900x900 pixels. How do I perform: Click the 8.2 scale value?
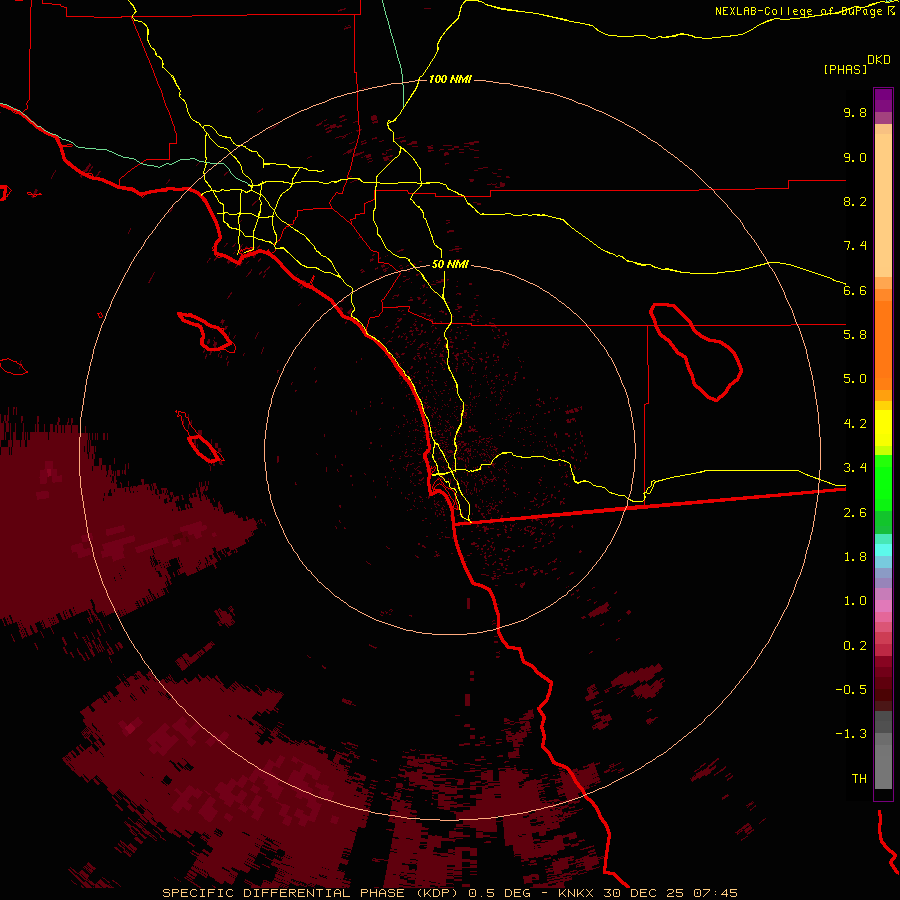pos(855,201)
